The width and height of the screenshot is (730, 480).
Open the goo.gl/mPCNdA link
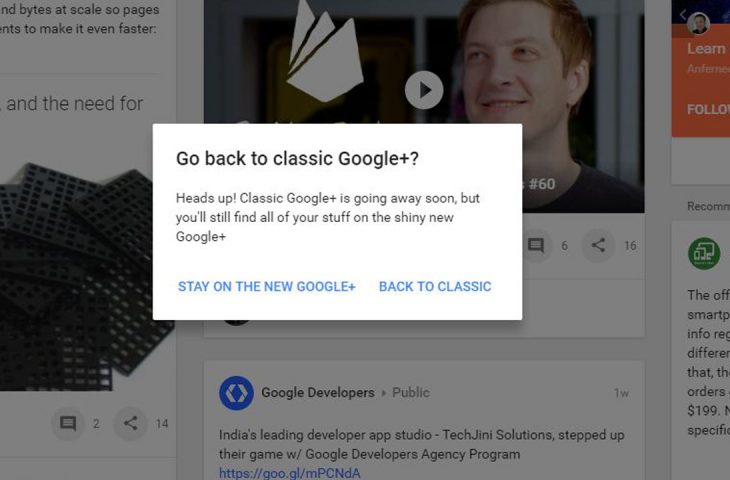(x=289, y=473)
